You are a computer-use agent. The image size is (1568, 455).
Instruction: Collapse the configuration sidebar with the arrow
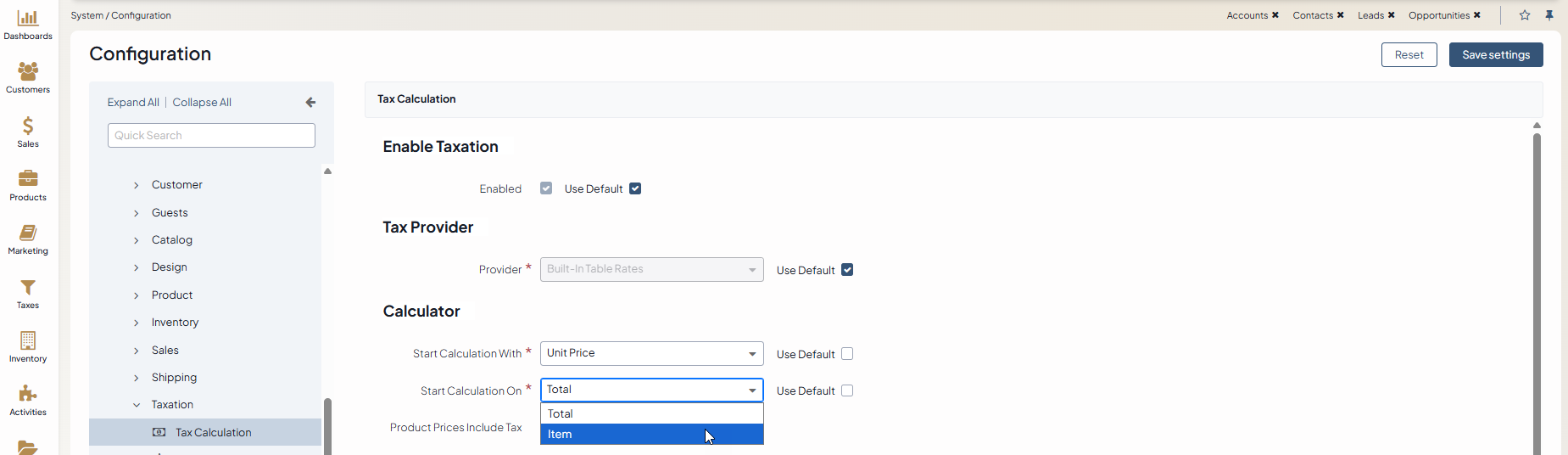point(310,103)
